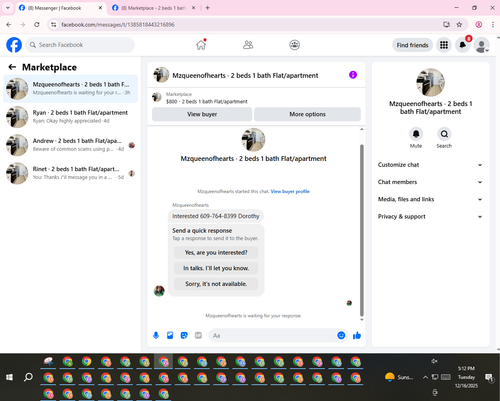This screenshot has width=500, height=401.
Task: View site information icon in address bar
Action: pos(54,24)
